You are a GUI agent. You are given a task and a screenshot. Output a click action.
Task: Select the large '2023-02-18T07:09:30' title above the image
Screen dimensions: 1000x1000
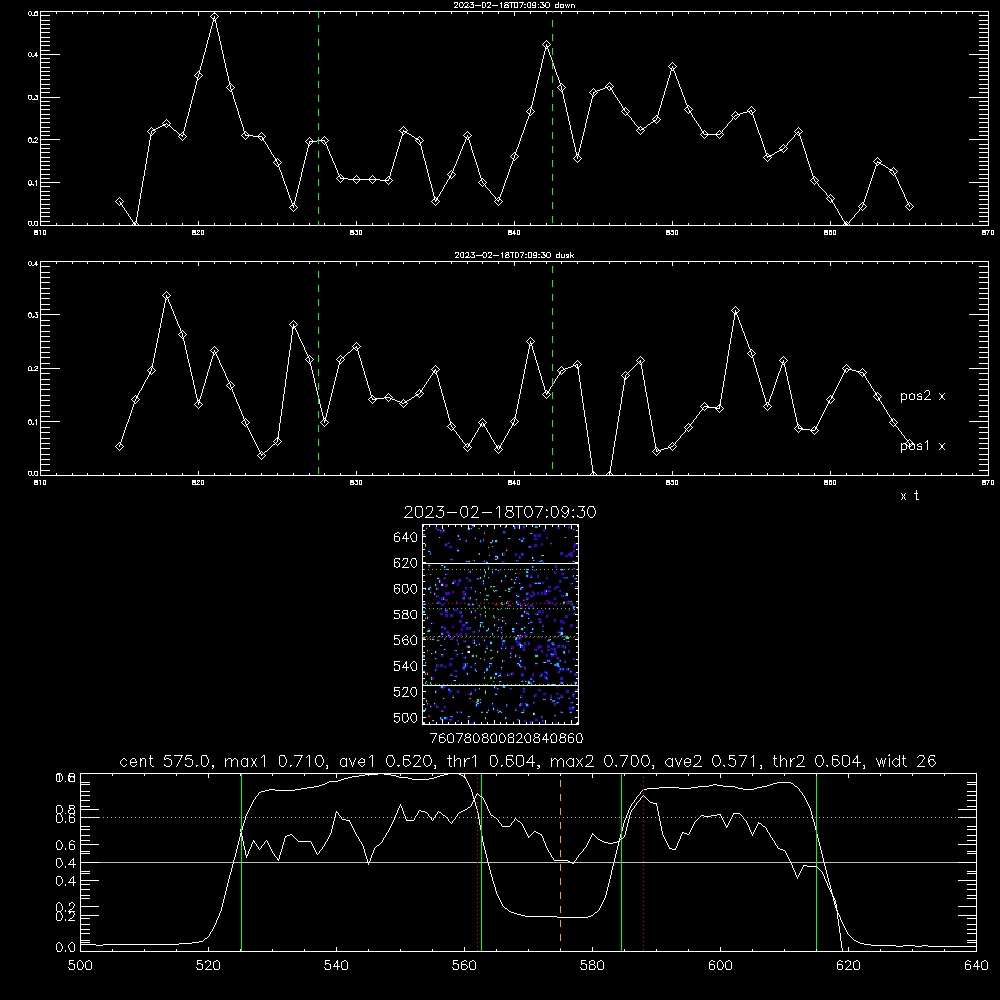pyautogui.click(x=500, y=512)
